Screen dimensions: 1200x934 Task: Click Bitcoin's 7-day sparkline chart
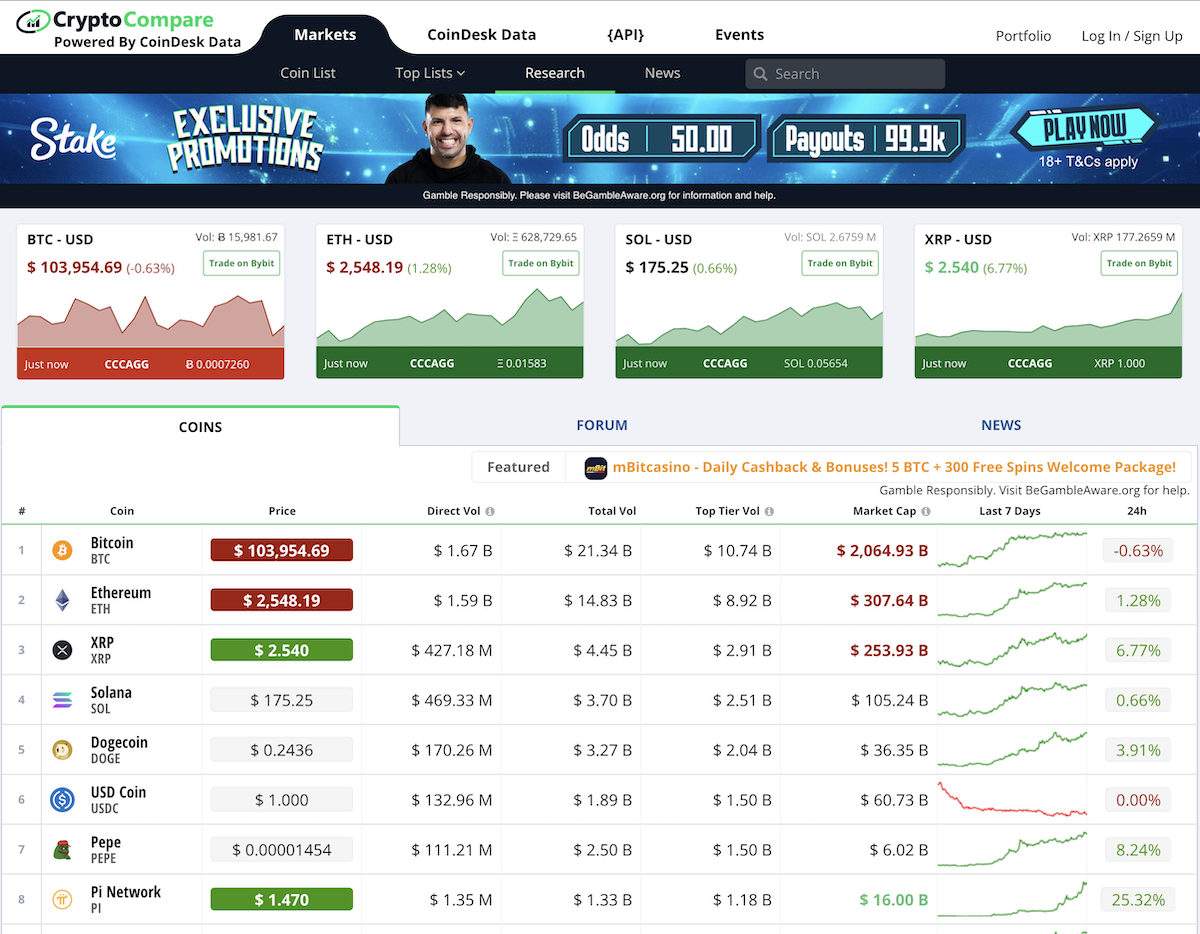tap(1012, 550)
